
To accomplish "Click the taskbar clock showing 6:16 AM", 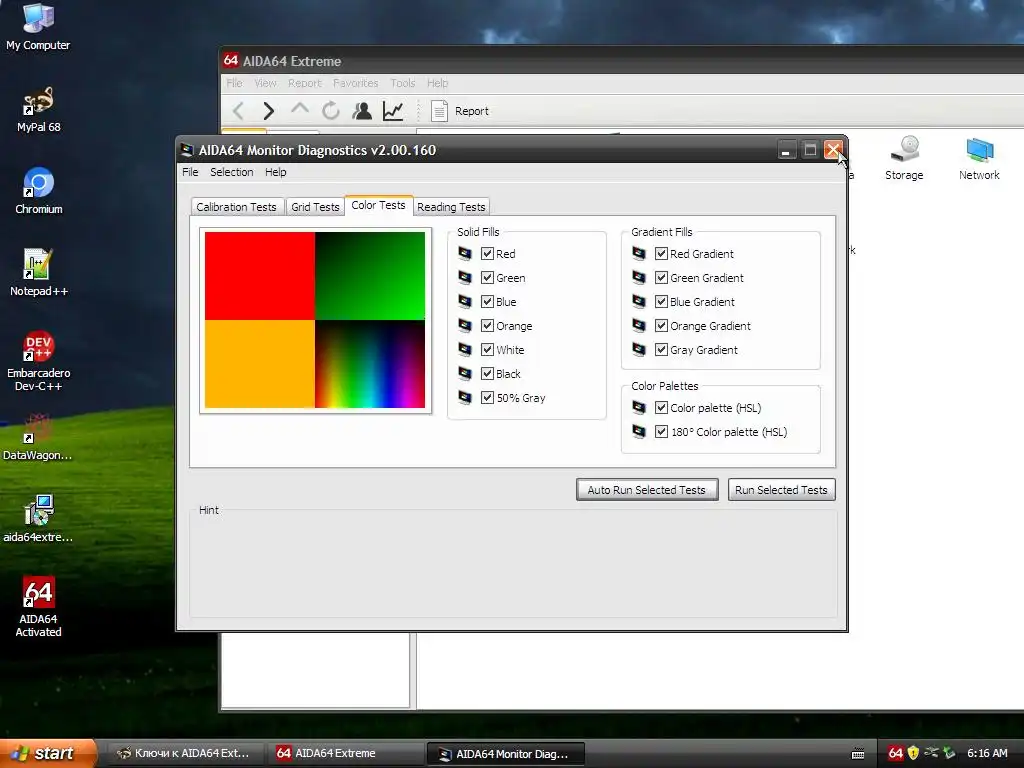I will click(987, 753).
